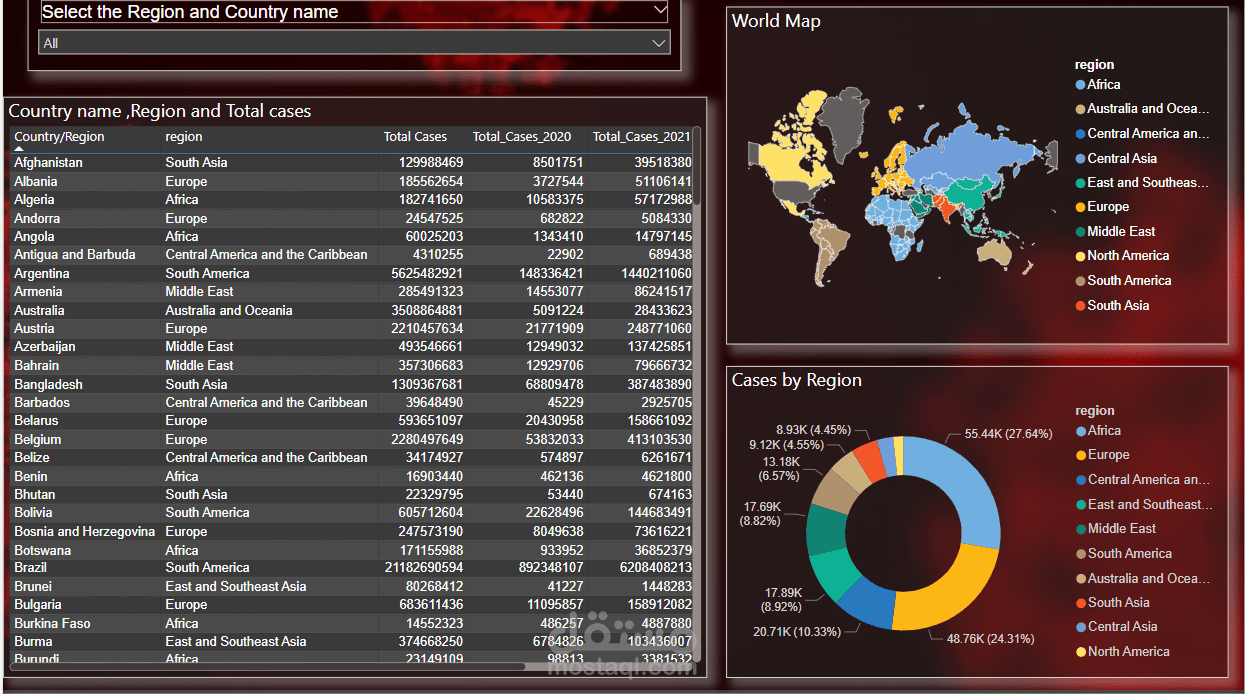
Task: Select East and Southeast Asia in donut legend
Action: (x=1143, y=505)
